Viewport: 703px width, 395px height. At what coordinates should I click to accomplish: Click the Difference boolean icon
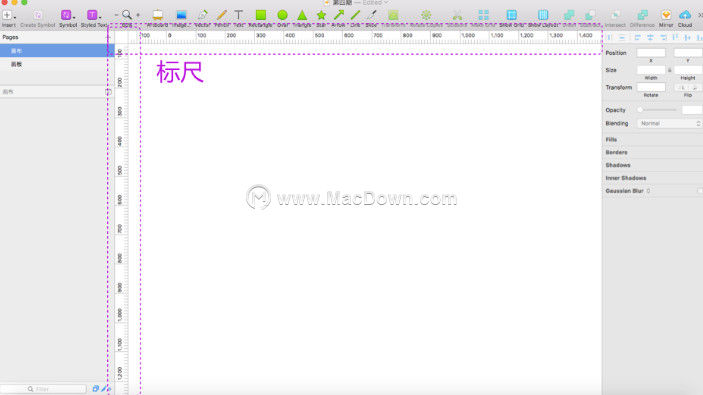[x=642, y=15]
